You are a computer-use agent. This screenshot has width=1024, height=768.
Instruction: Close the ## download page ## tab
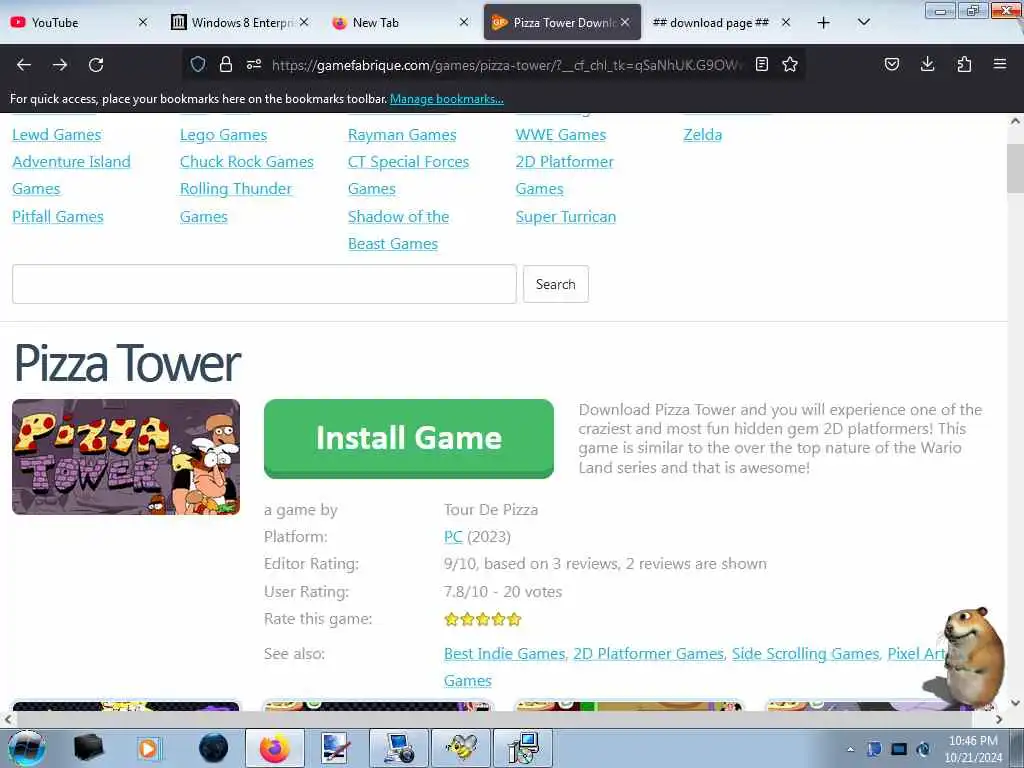pos(786,22)
